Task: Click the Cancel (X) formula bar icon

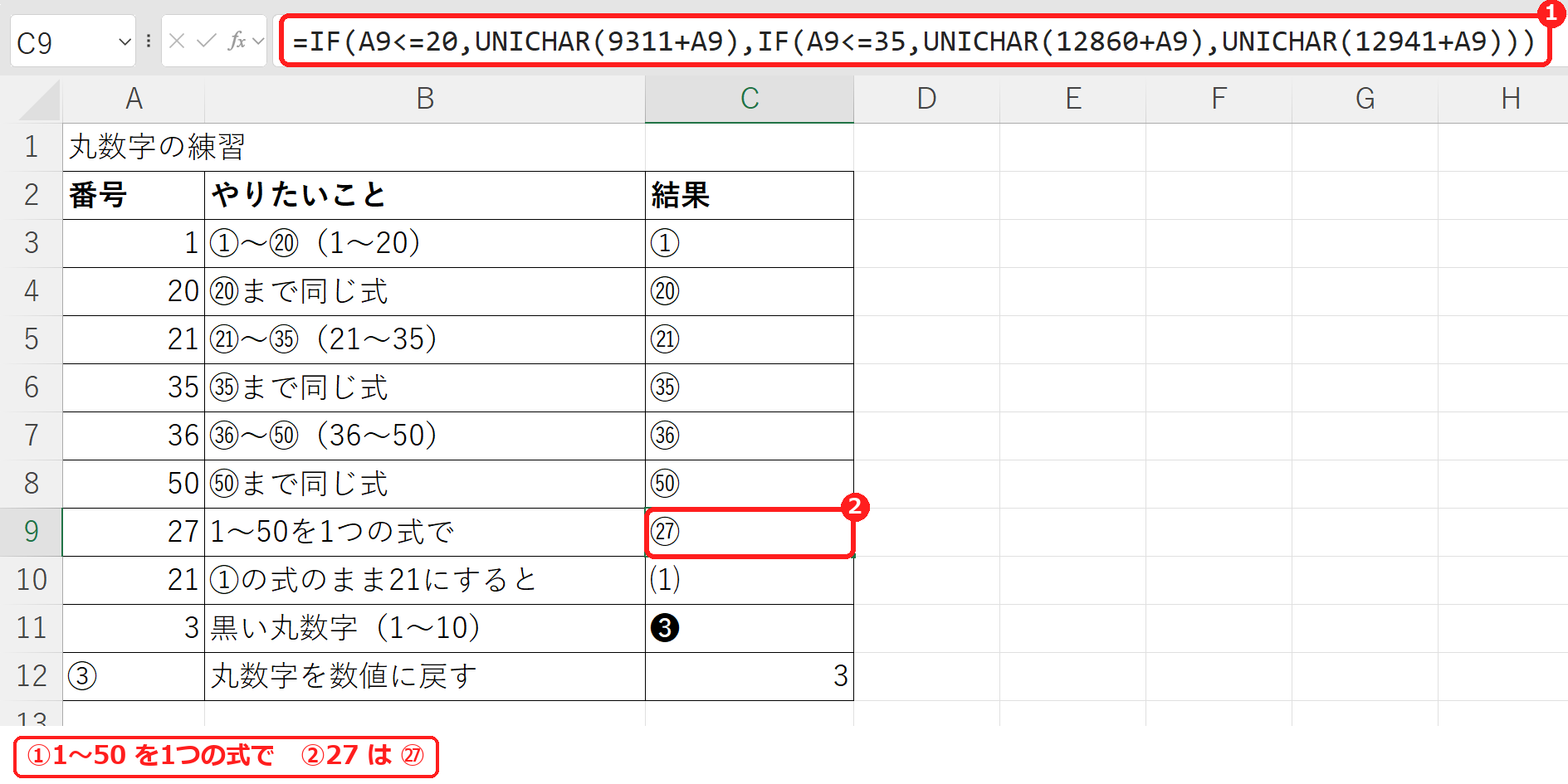Action: (x=177, y=41)
